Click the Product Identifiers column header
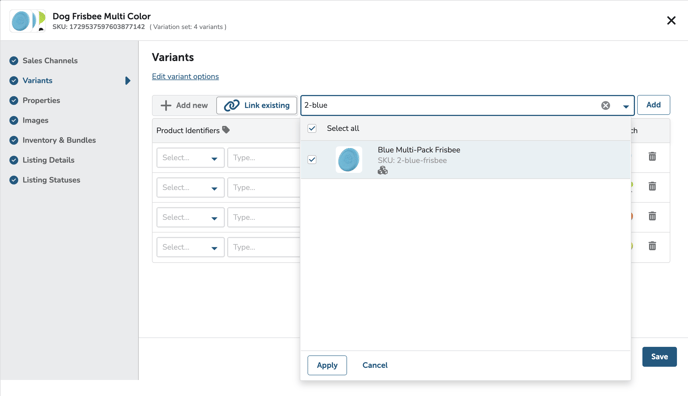 tap(188, 130)
